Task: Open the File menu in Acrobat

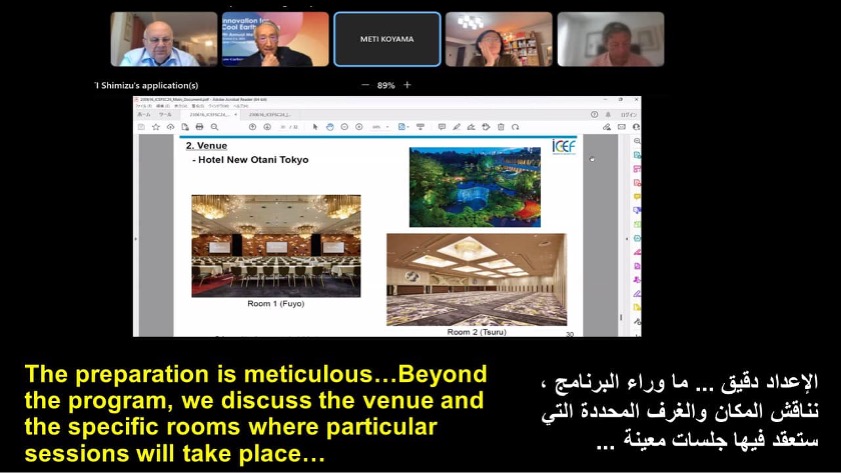Action: [x=143, y=105]
